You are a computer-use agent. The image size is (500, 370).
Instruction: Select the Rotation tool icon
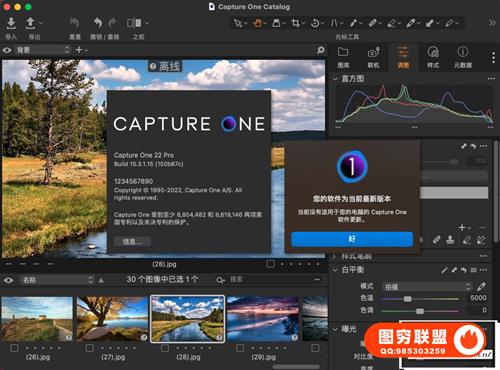pyautogui.click(x=314, y=23)
